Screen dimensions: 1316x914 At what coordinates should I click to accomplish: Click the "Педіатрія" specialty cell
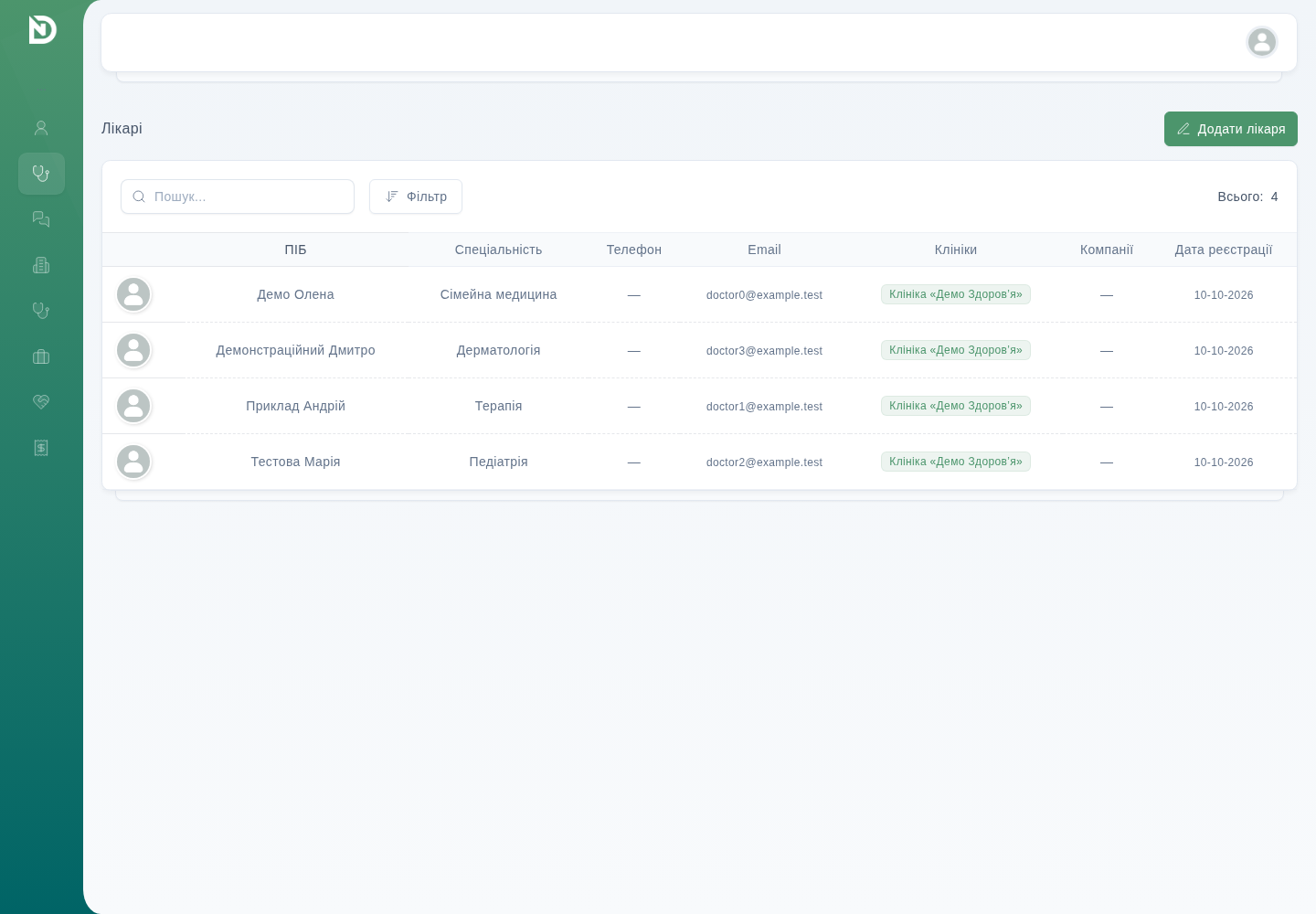pyautogui.click(x=498, y=462)
